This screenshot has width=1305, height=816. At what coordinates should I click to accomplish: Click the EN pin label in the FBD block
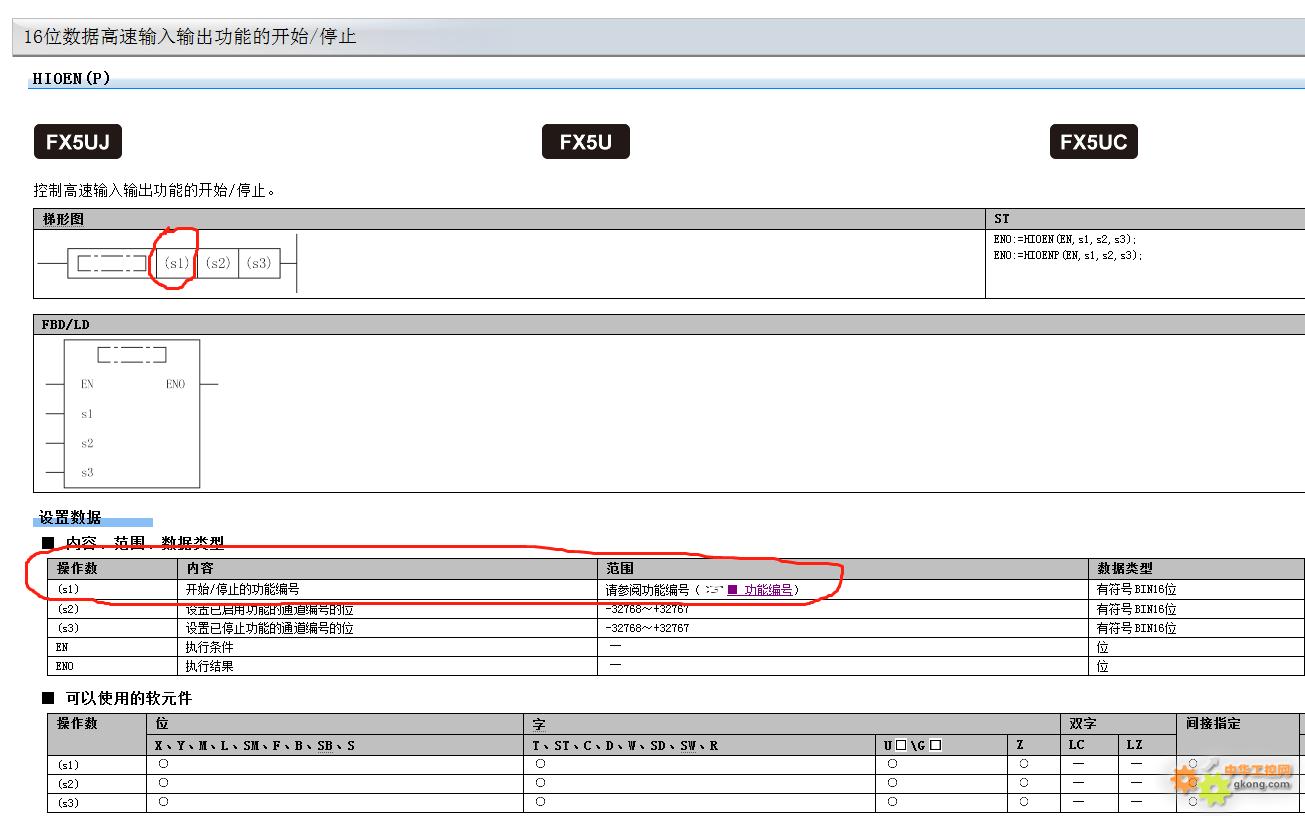click(87, 384)
